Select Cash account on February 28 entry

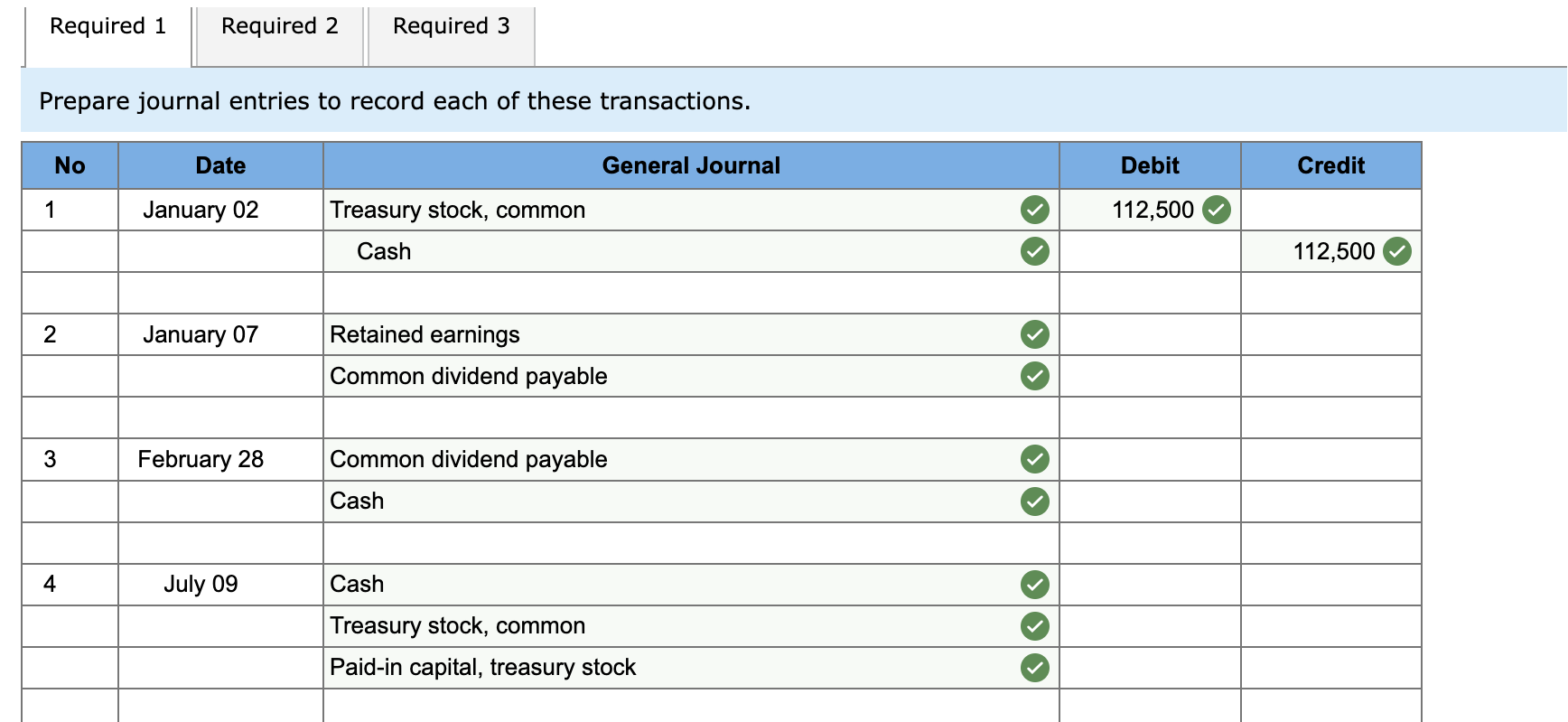pos(691,501)
